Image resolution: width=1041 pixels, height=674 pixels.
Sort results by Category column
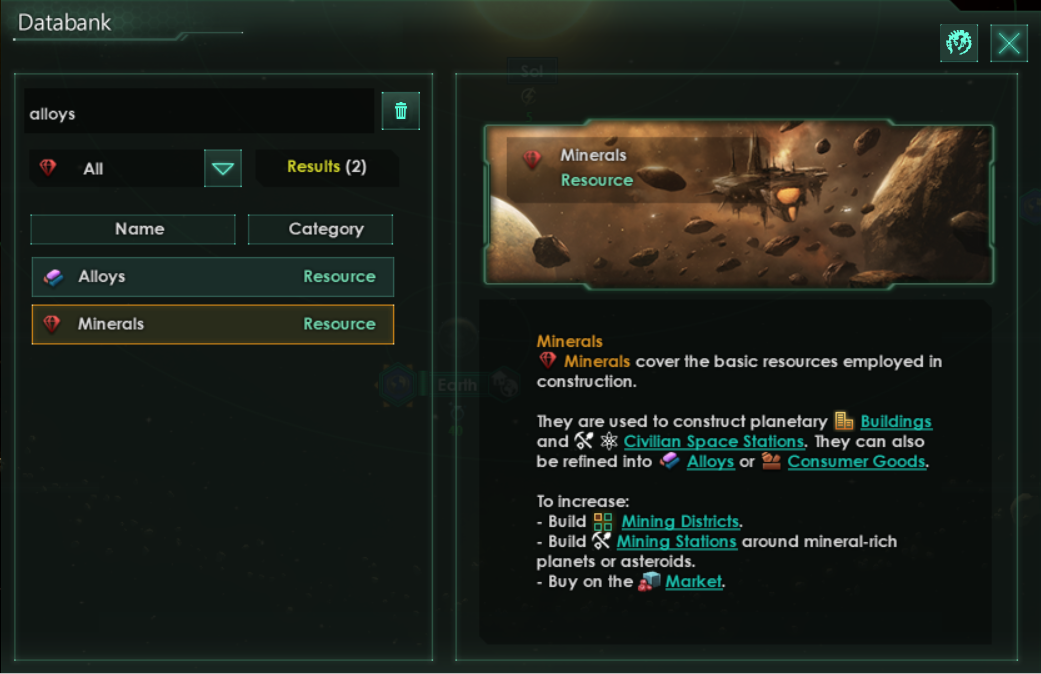[320, 229]
